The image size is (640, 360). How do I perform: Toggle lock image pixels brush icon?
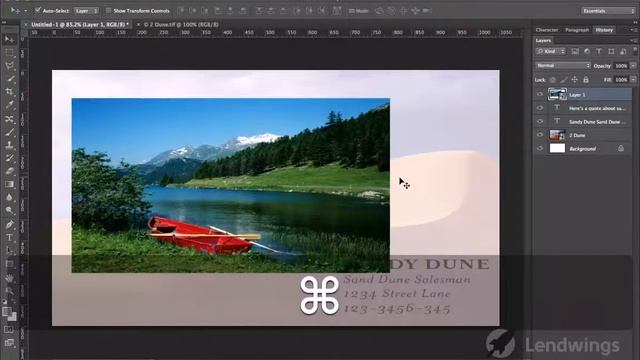click(x=564, y=80)
